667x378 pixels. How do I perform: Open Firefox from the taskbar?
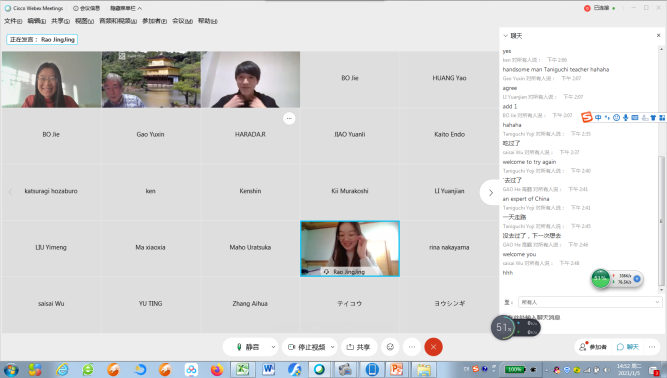217,369
